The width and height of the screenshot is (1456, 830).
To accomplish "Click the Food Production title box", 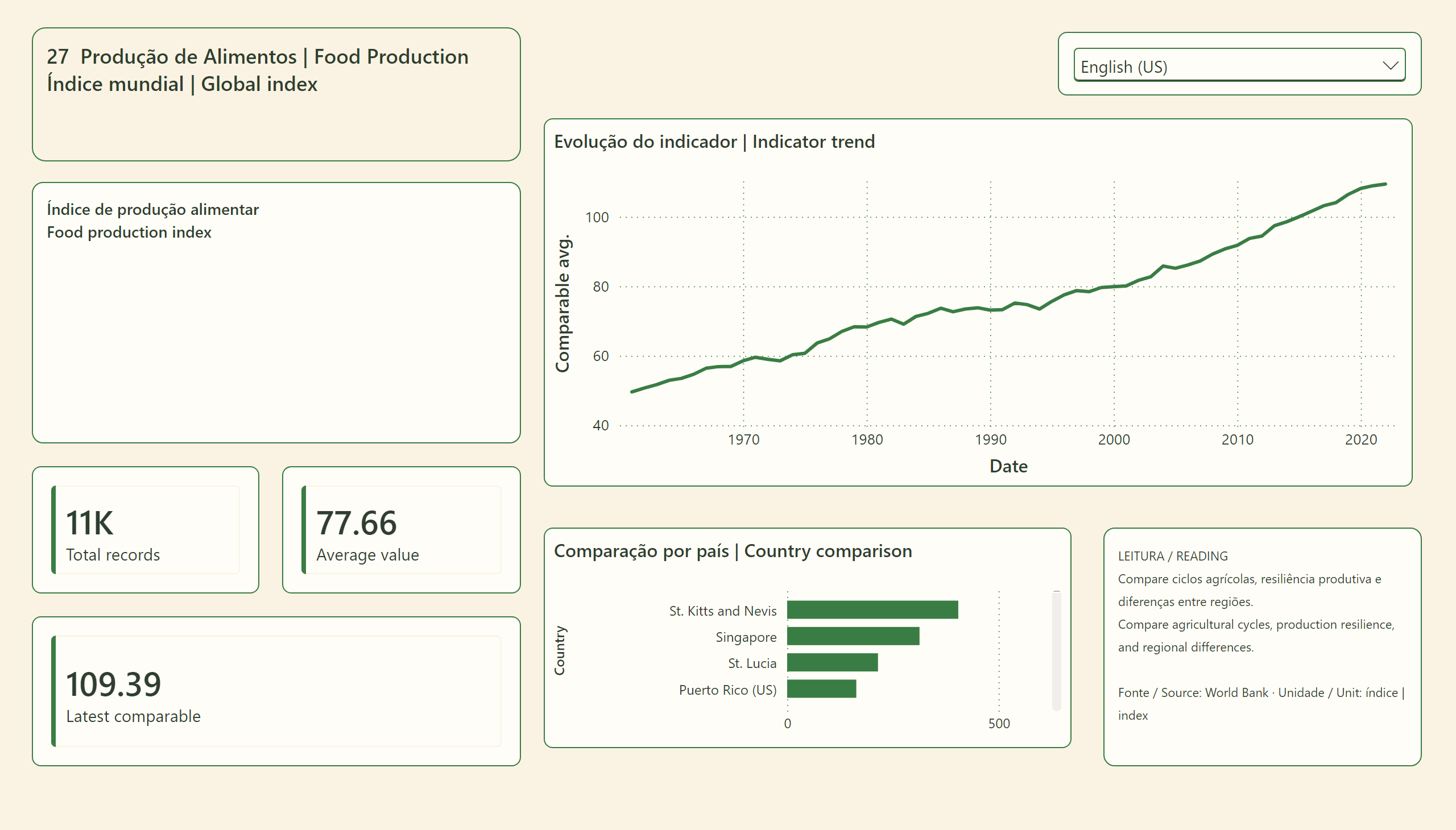I will 276,94.
